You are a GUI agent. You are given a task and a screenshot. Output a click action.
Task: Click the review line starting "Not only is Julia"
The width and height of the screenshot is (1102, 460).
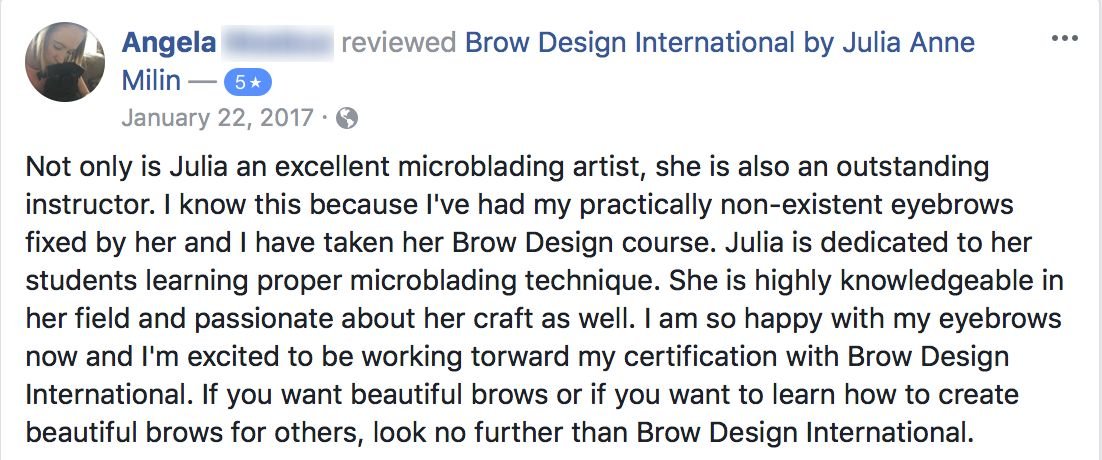click(x=507, y=166)
